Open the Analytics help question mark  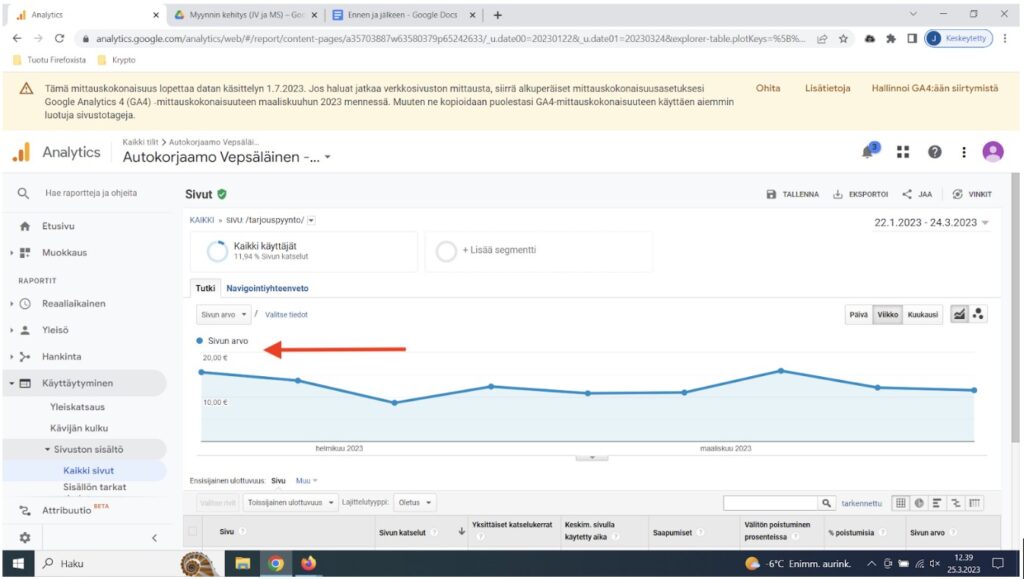point(935,152)
